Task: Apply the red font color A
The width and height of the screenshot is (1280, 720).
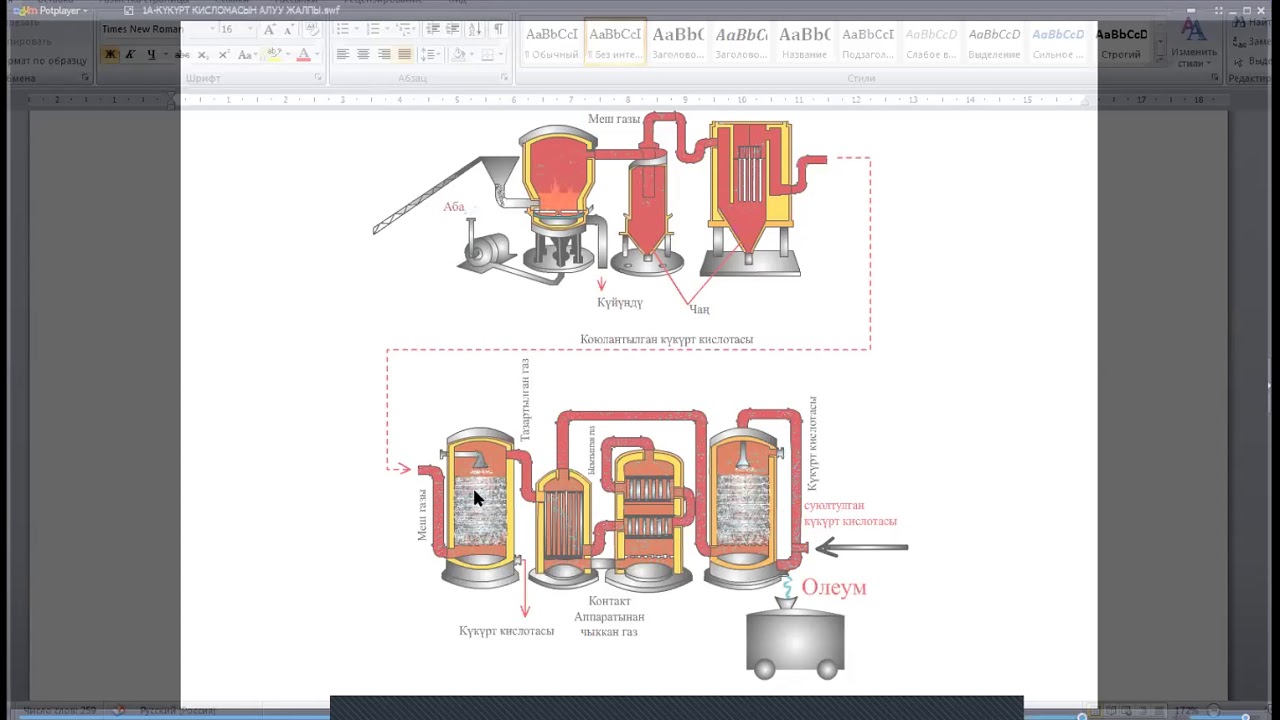Action: (304, 54)
